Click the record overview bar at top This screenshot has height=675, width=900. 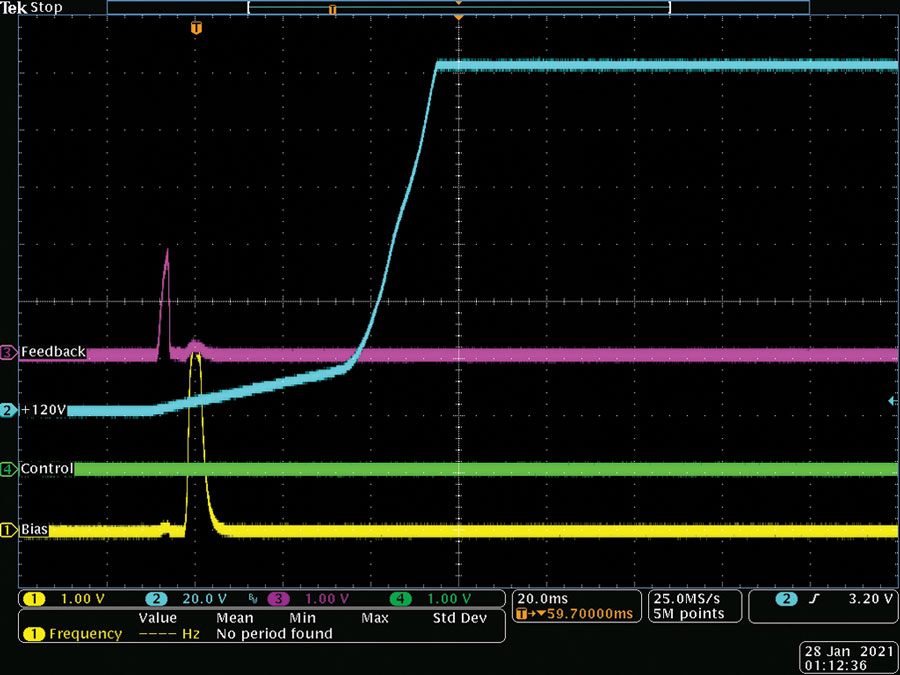(458, 7)
